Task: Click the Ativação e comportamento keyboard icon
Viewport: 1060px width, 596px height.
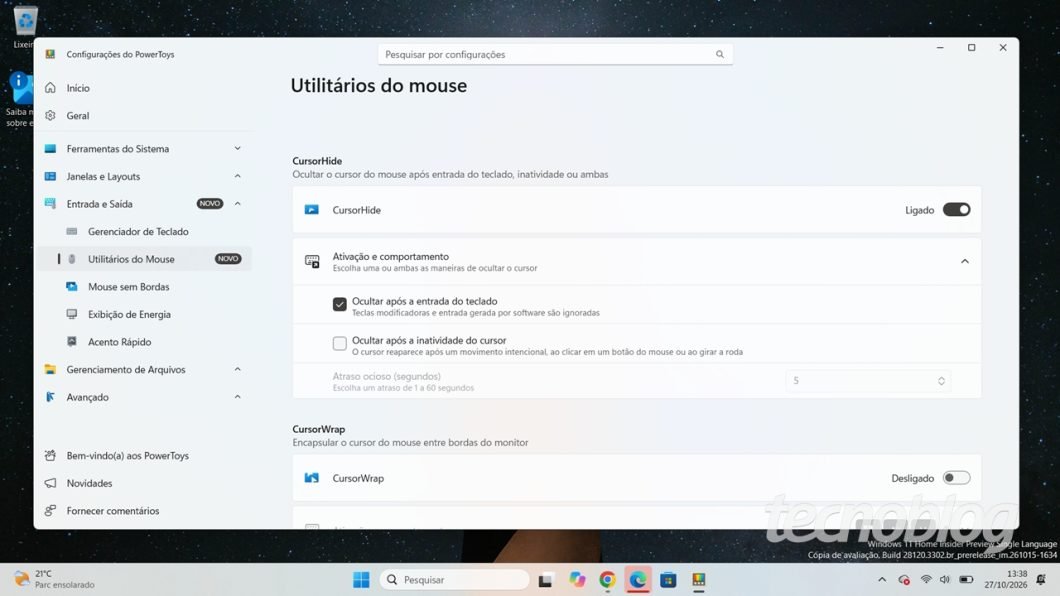Action: pos(312,262)
